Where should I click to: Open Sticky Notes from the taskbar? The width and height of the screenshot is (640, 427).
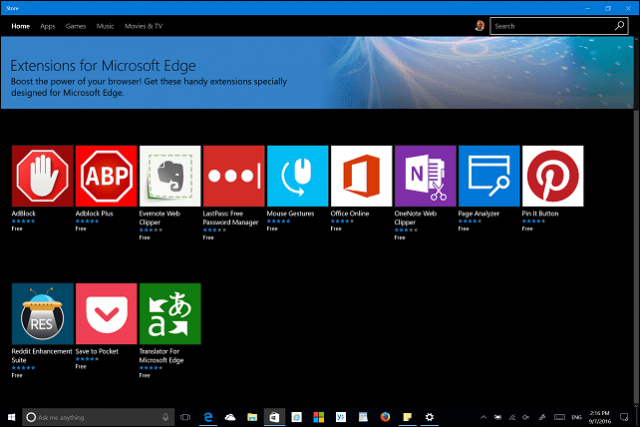(x=407, y=417)
